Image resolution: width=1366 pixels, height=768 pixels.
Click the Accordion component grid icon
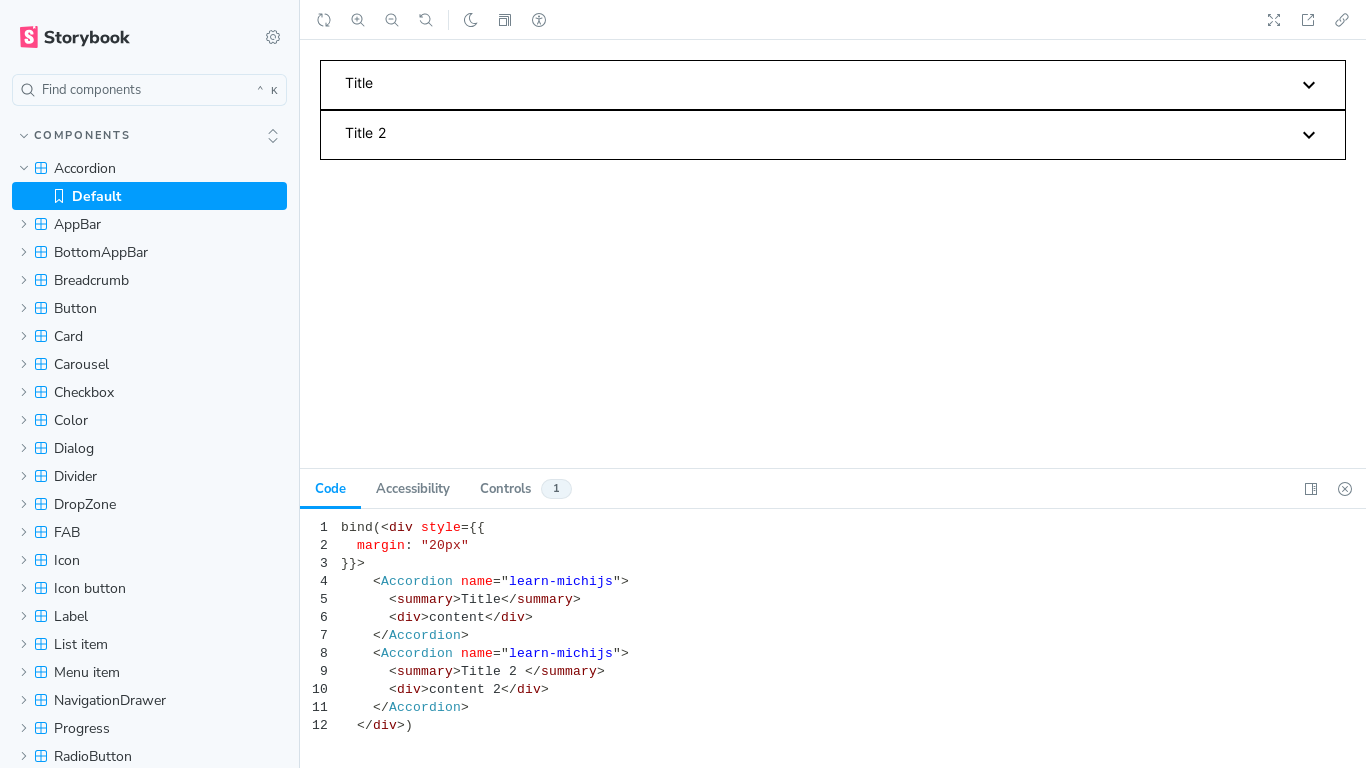[x=41, y=168]
